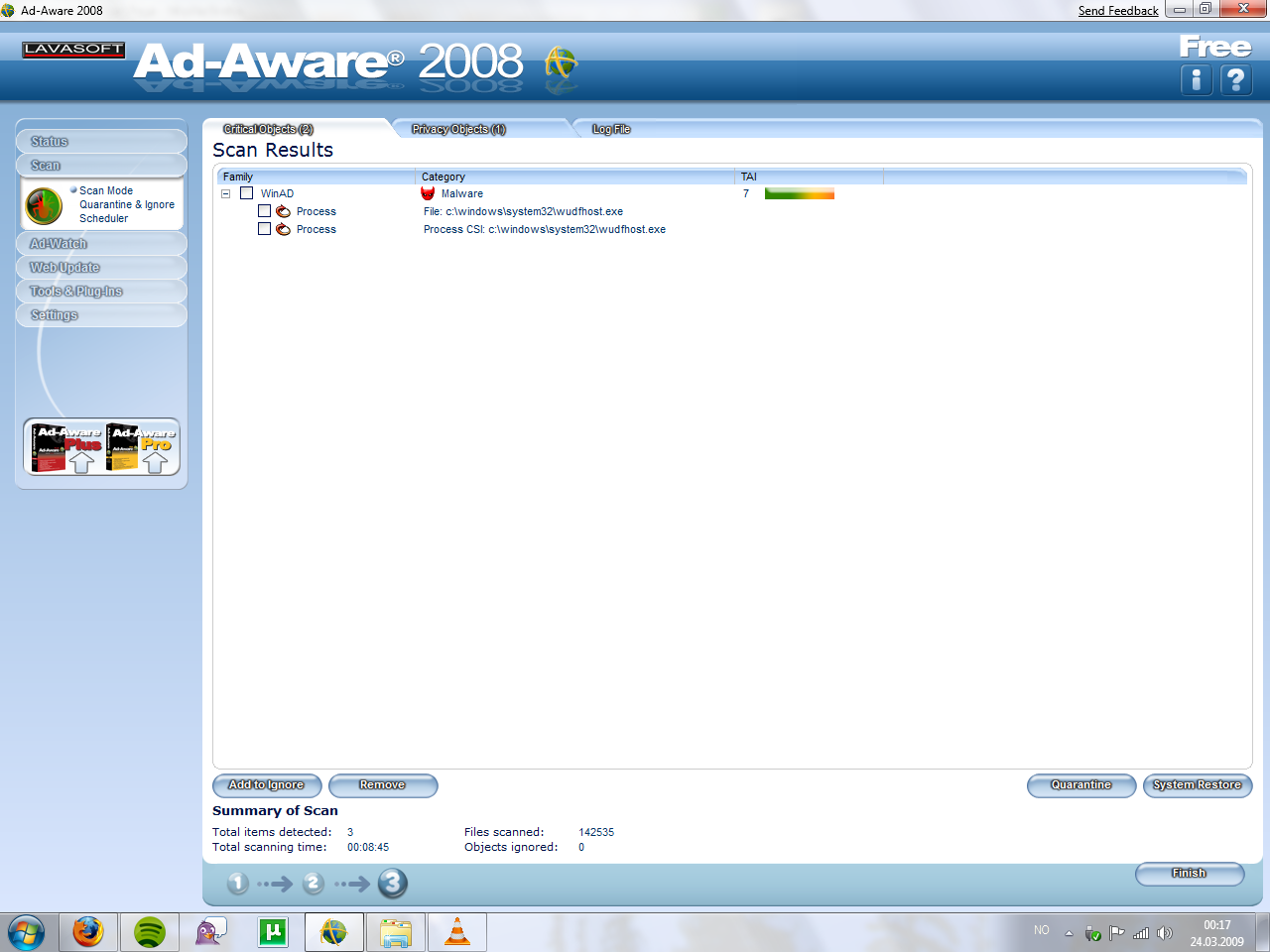Open Windows Start orb

tap(26, 933)
